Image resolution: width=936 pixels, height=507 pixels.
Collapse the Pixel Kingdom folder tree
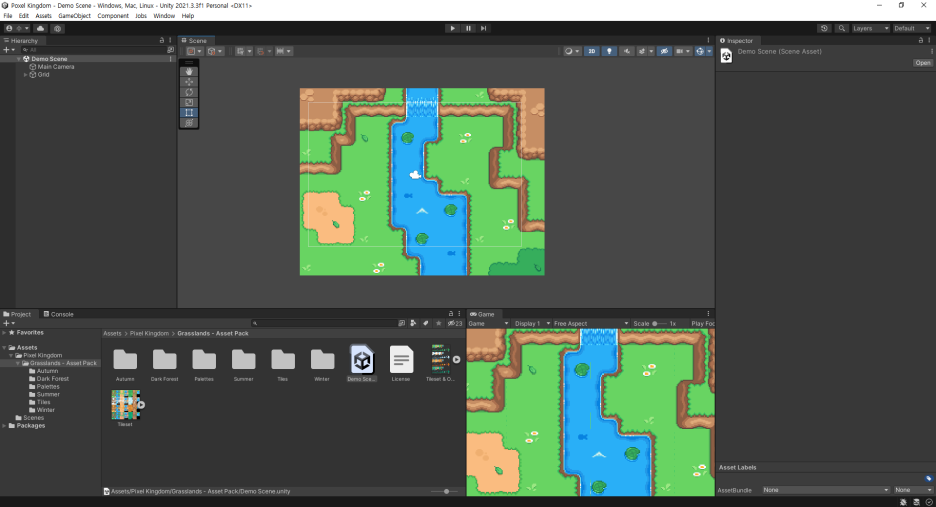coord(11,355)
